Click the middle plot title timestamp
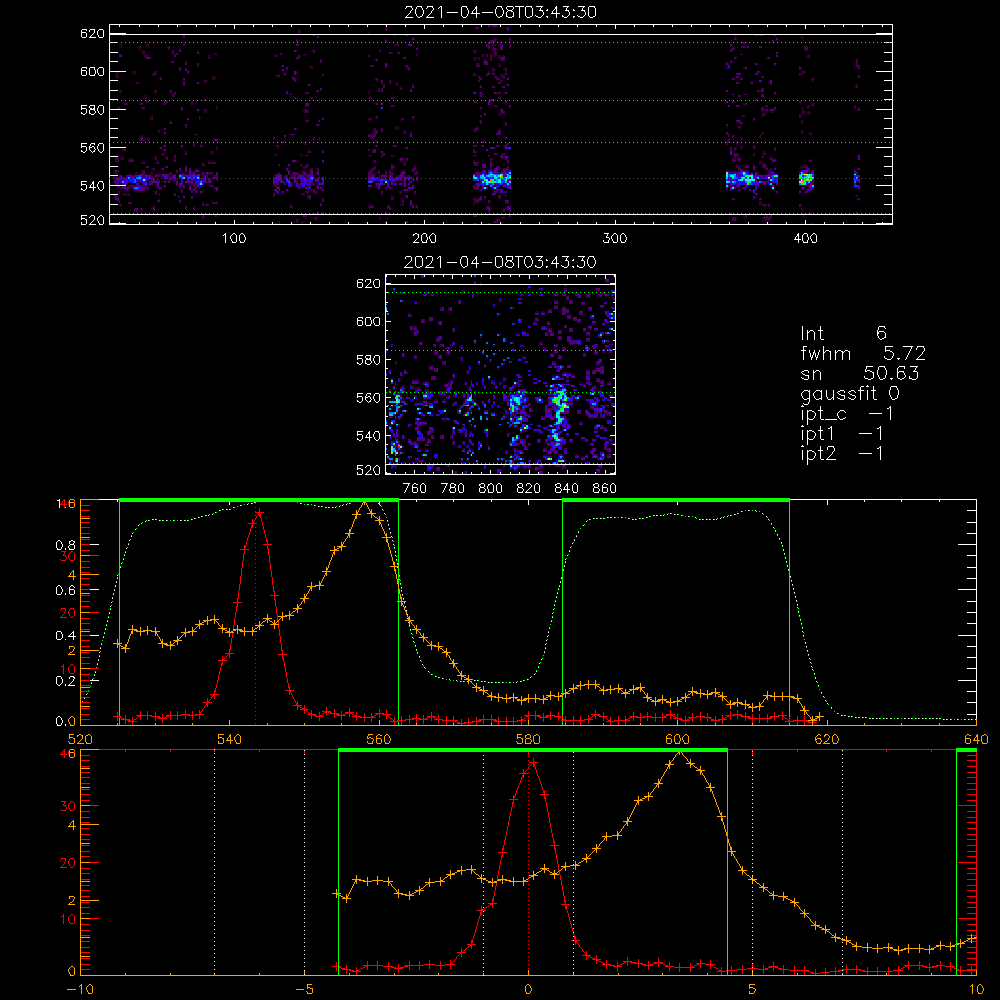The height and width of the screenshot is (1000, 1000). [x=501, y=262]
